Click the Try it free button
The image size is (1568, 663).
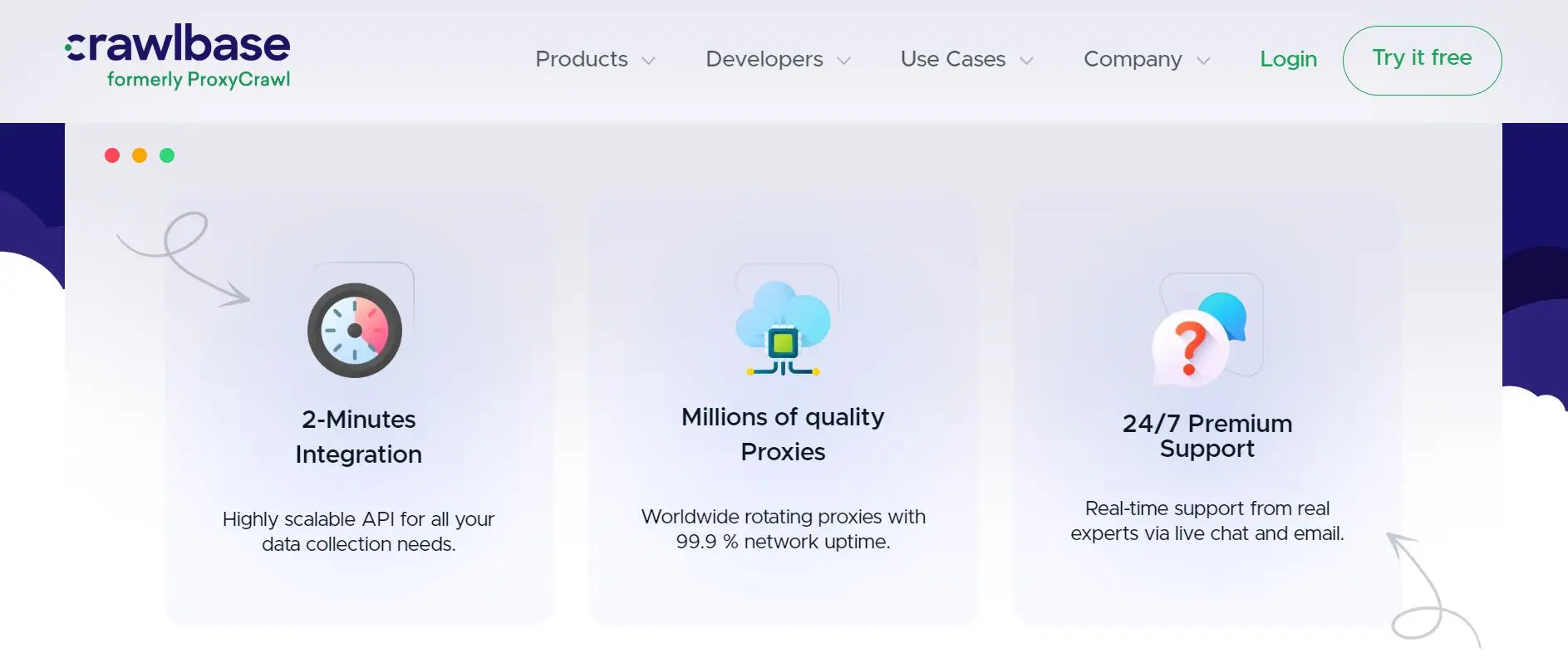click(x=1422, y=60)
